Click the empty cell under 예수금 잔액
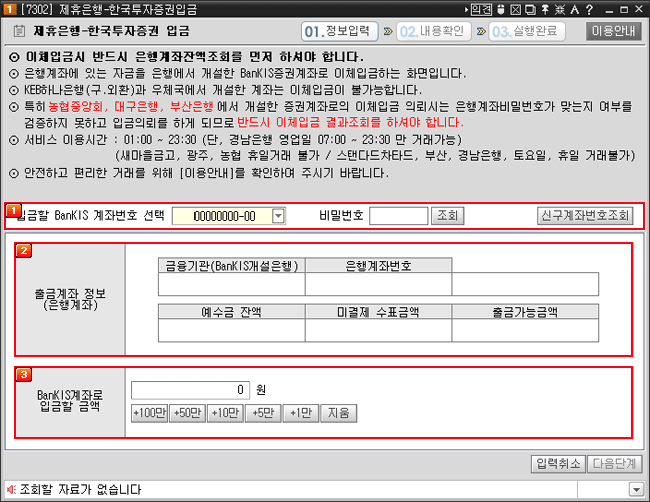The height and width of the screenshot is (502, 650). click(x=232, y=330)
